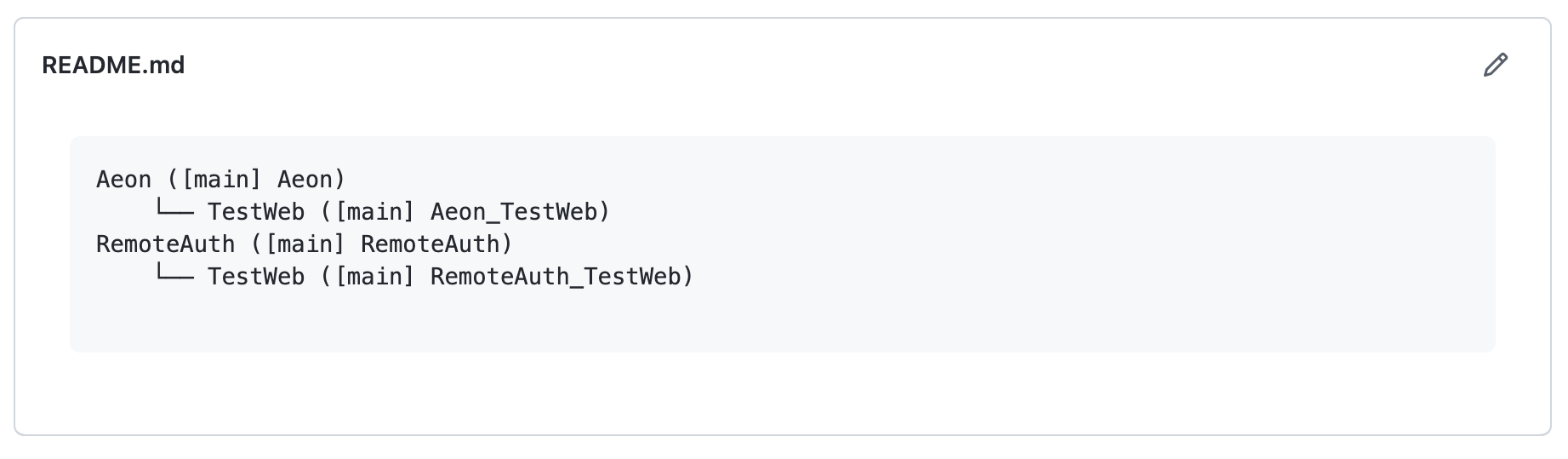Screen dimensions: 1568x459
Task: Click TestWeb under the Aeon entry
Action: pyautogui.click(x=256, y=212)
